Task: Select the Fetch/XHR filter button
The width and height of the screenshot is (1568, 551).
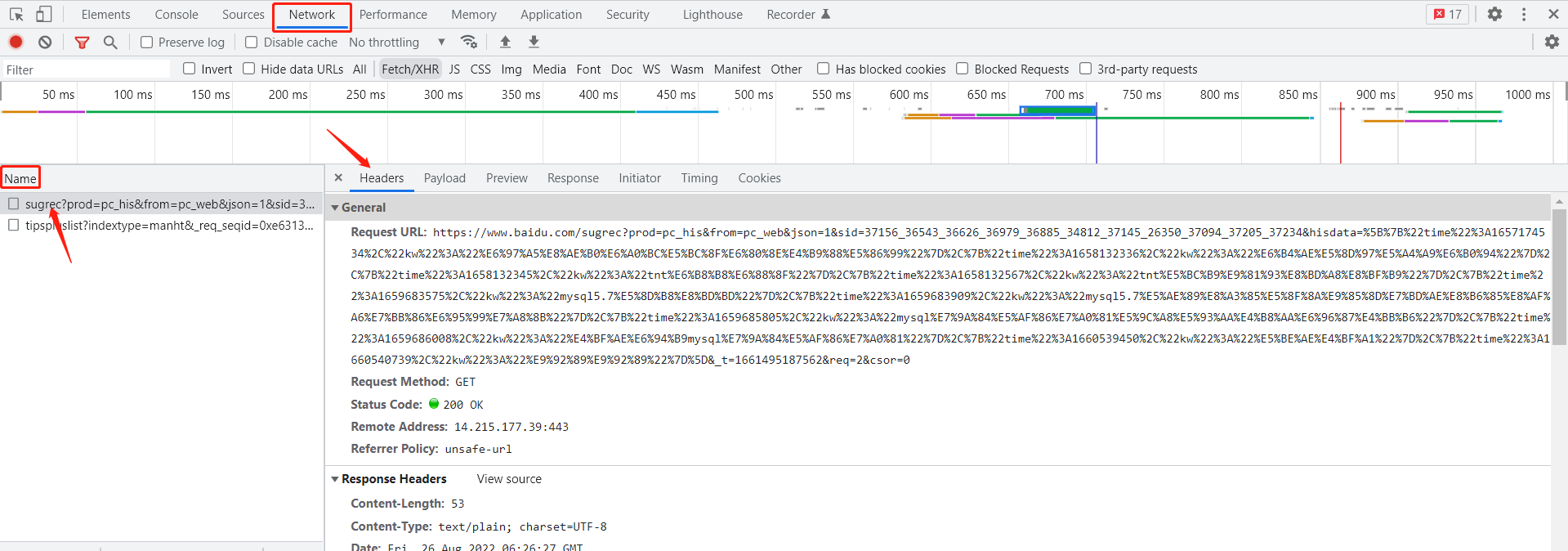Action: [x=410, y=69]
